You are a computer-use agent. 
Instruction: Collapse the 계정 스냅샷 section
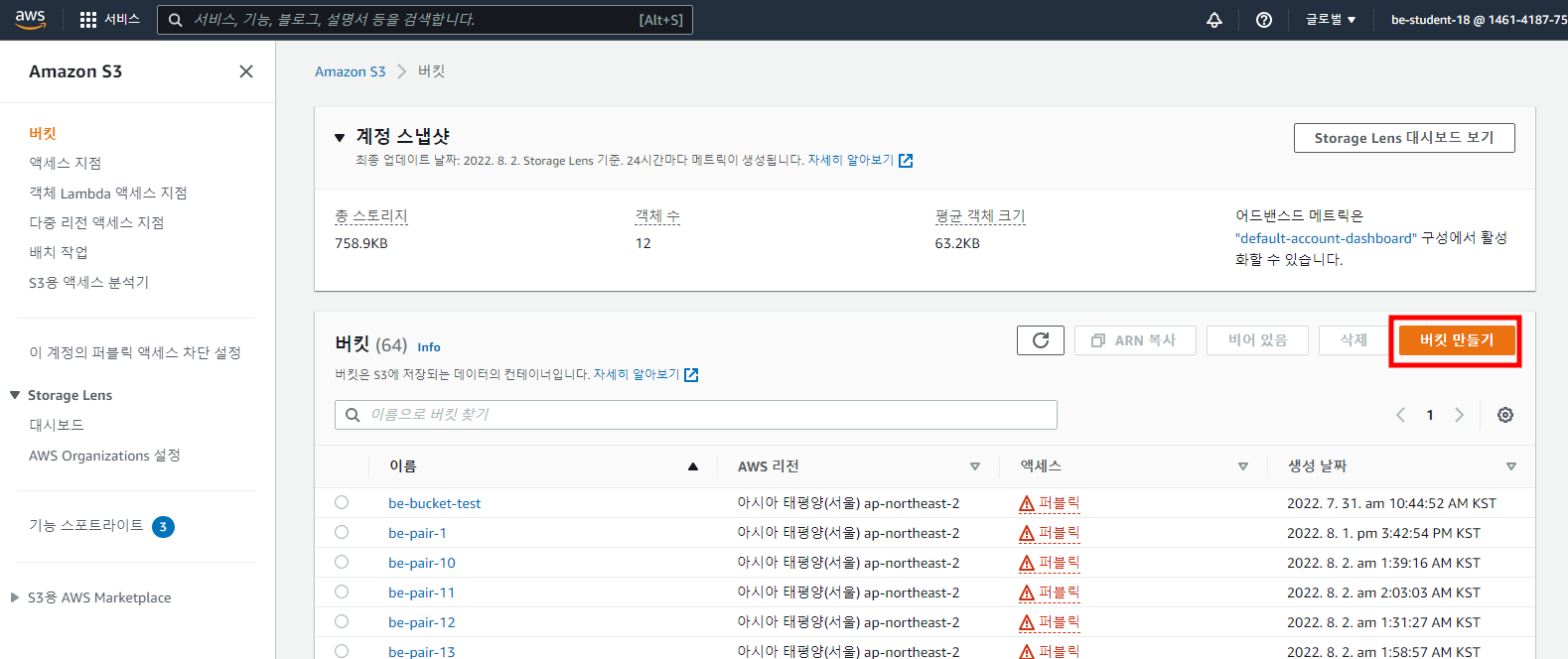[x=340, y=138]
